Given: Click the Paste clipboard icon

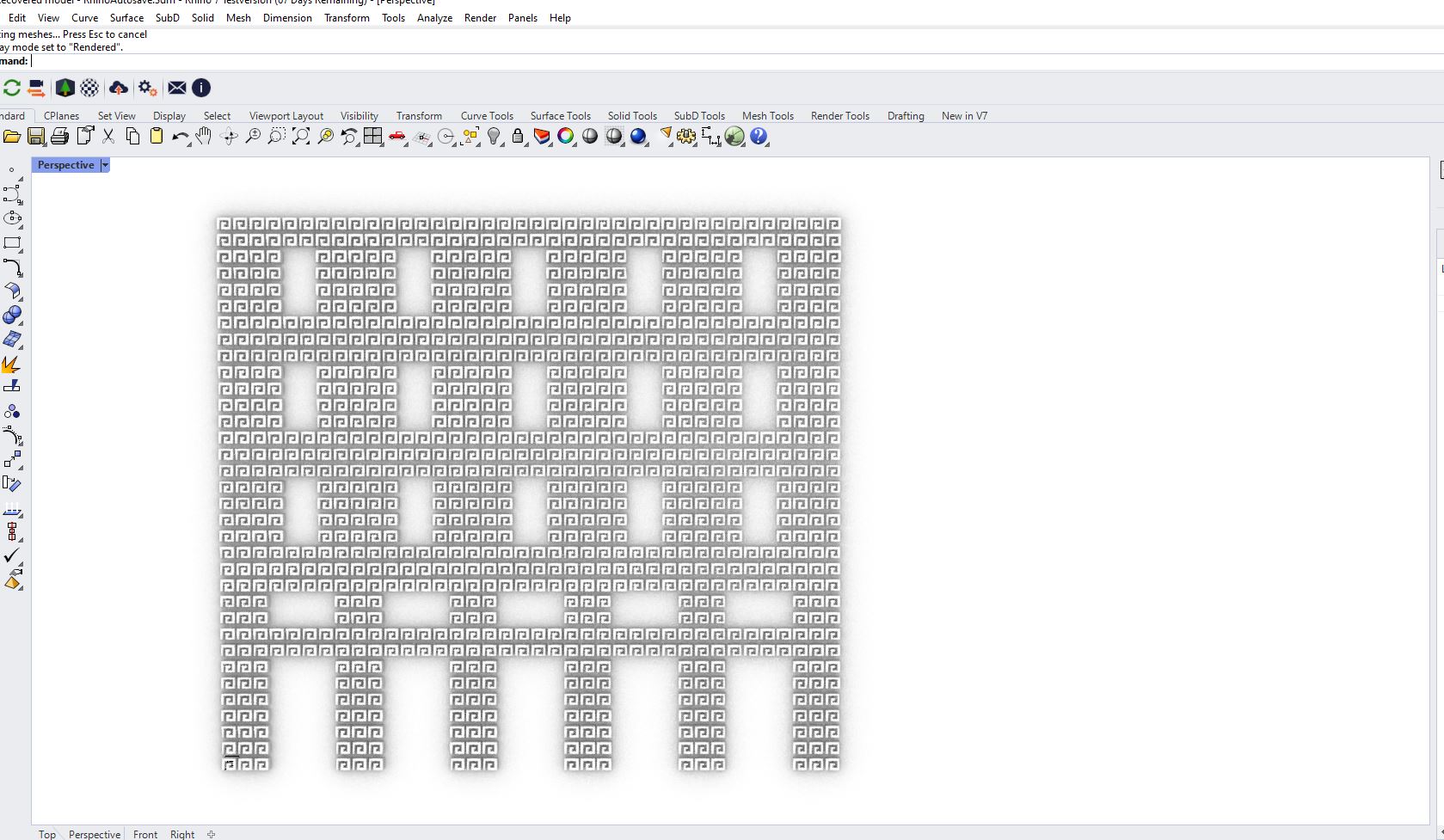Looking at the screenshot, I should [x=157, y=137].
